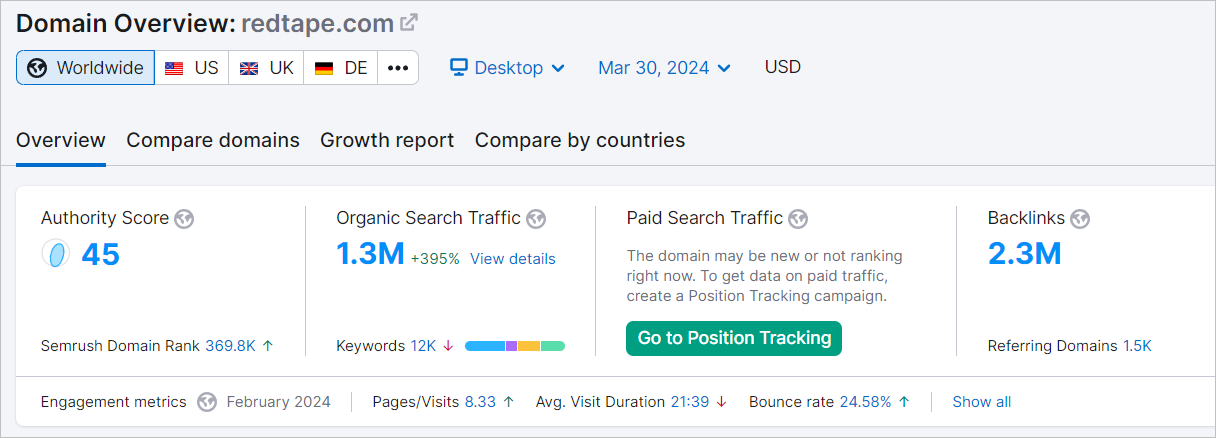Viewport: 1216px width, 438px height.
Task: Click the Keywords down arrow indicator
Action: click(448, 346)
